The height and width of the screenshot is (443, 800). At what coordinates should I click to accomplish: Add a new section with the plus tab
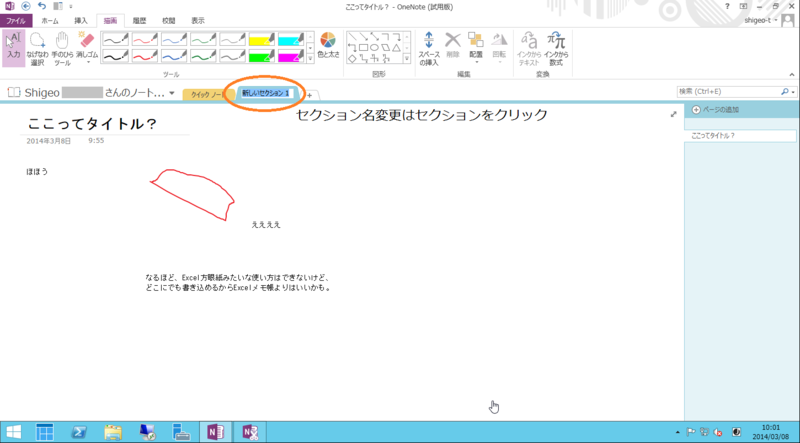pos(310,95)
